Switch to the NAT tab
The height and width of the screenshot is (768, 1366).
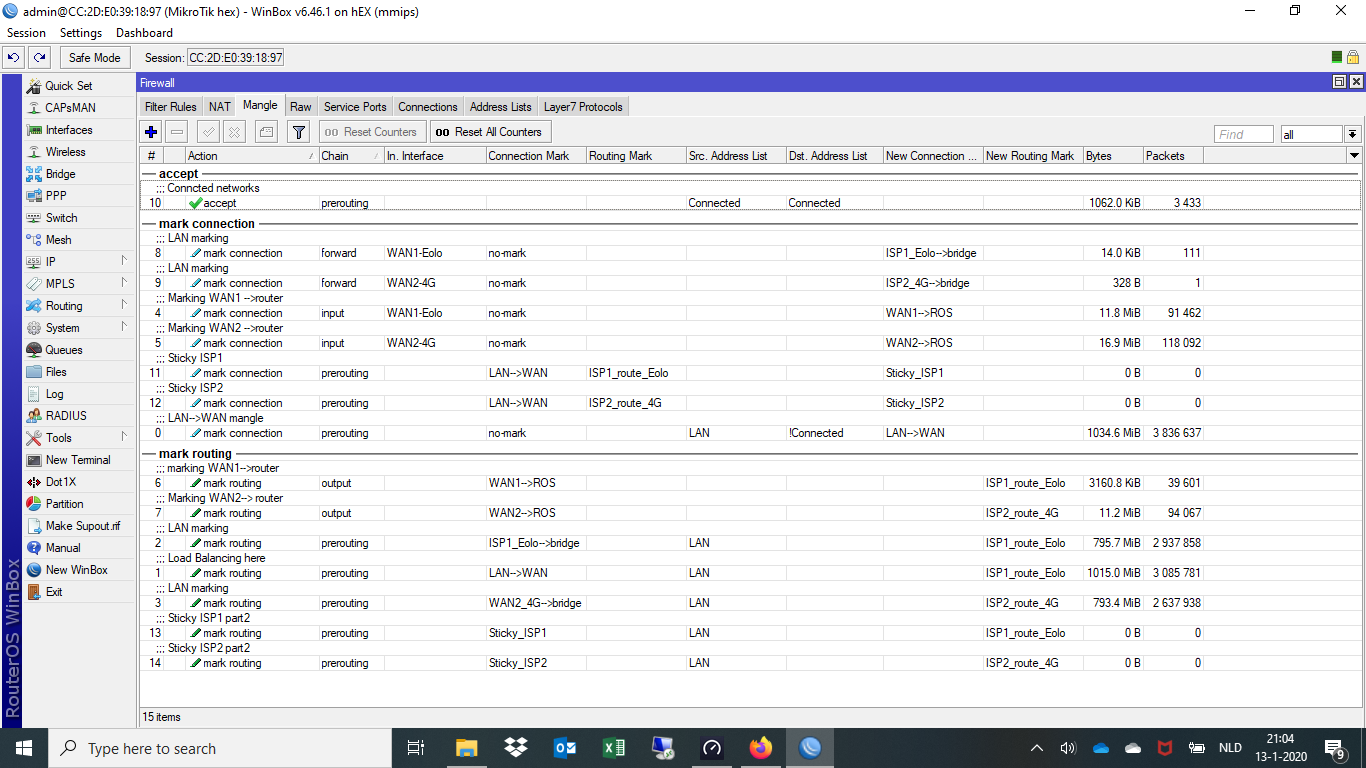tap(219, 106)
